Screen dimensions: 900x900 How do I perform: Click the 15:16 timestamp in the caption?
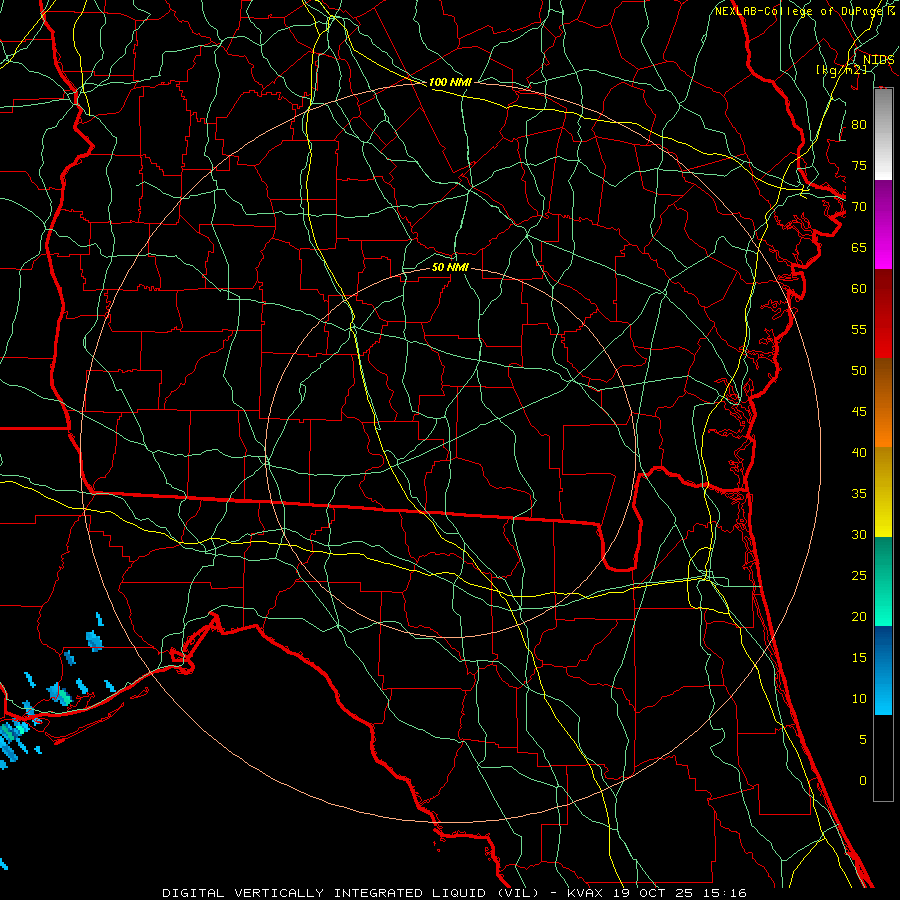[x=726, y=893]
